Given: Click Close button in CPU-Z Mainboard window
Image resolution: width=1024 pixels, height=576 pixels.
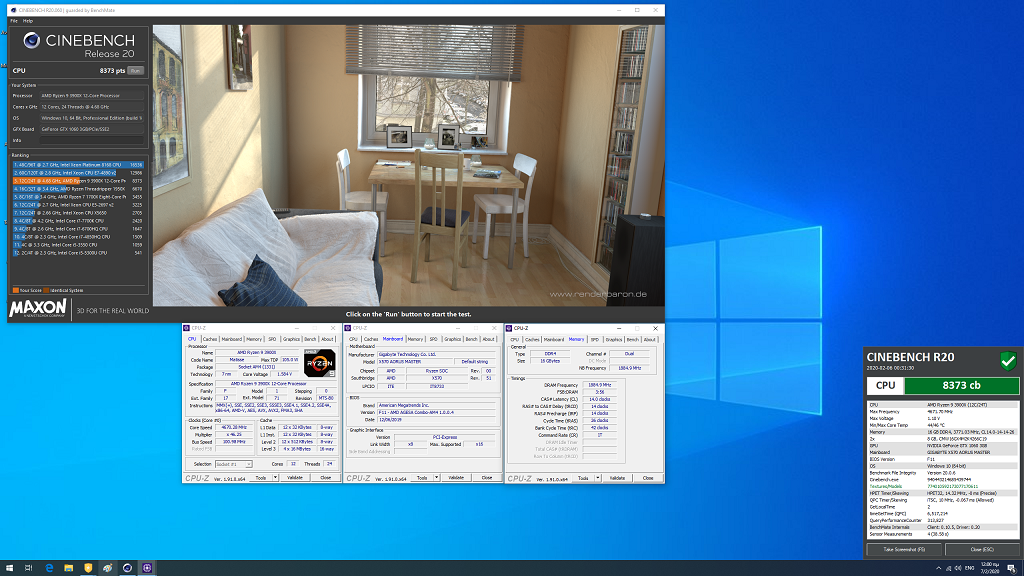Looking at the screenshot, I should tap(487, 478).
